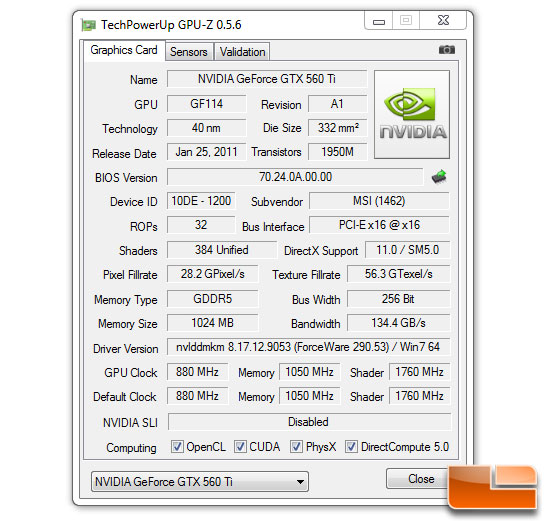
Task: Click the Technology field 40 nm
Action: [x=207, y=128]
